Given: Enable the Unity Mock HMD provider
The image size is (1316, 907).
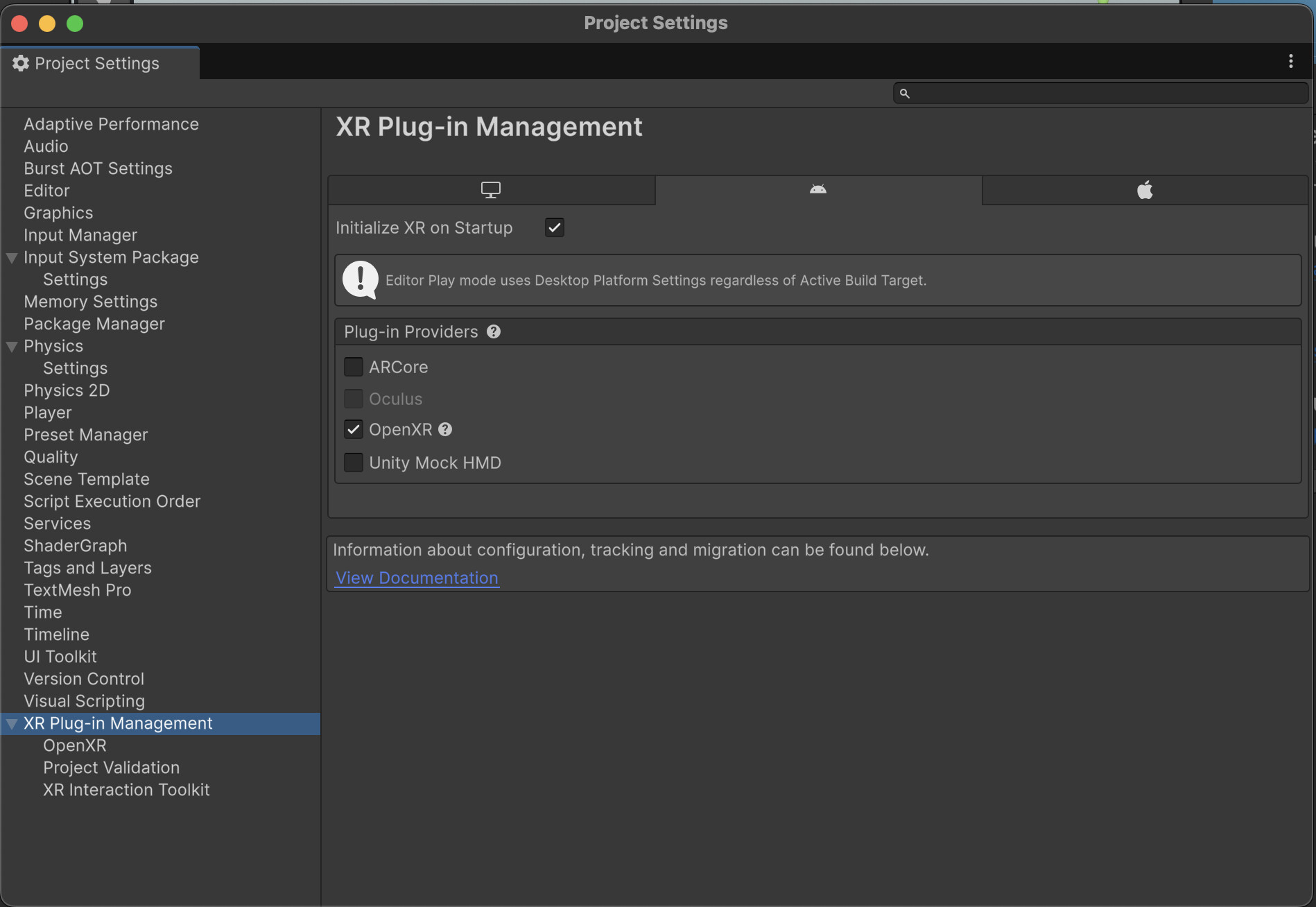Looking at the screenshot, I should pyautogui.click(x=354, y=463).
